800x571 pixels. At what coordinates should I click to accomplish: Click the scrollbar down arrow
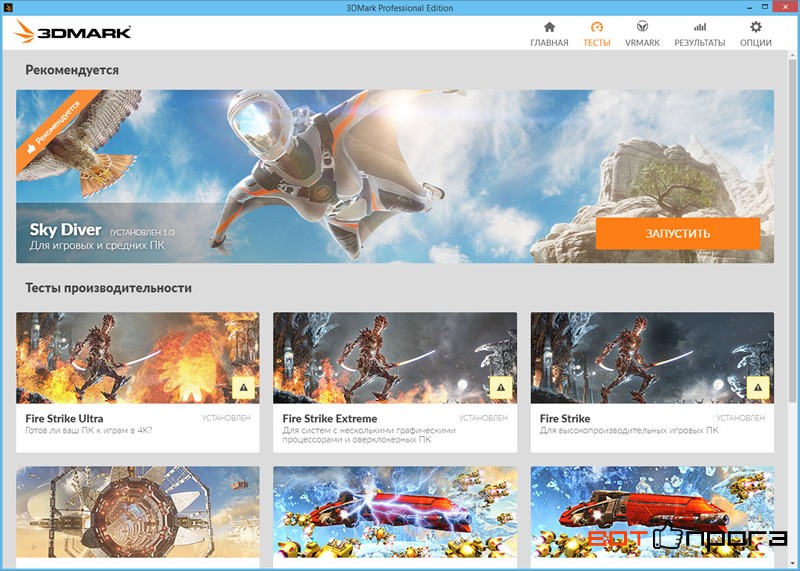[x=792, y=564]
